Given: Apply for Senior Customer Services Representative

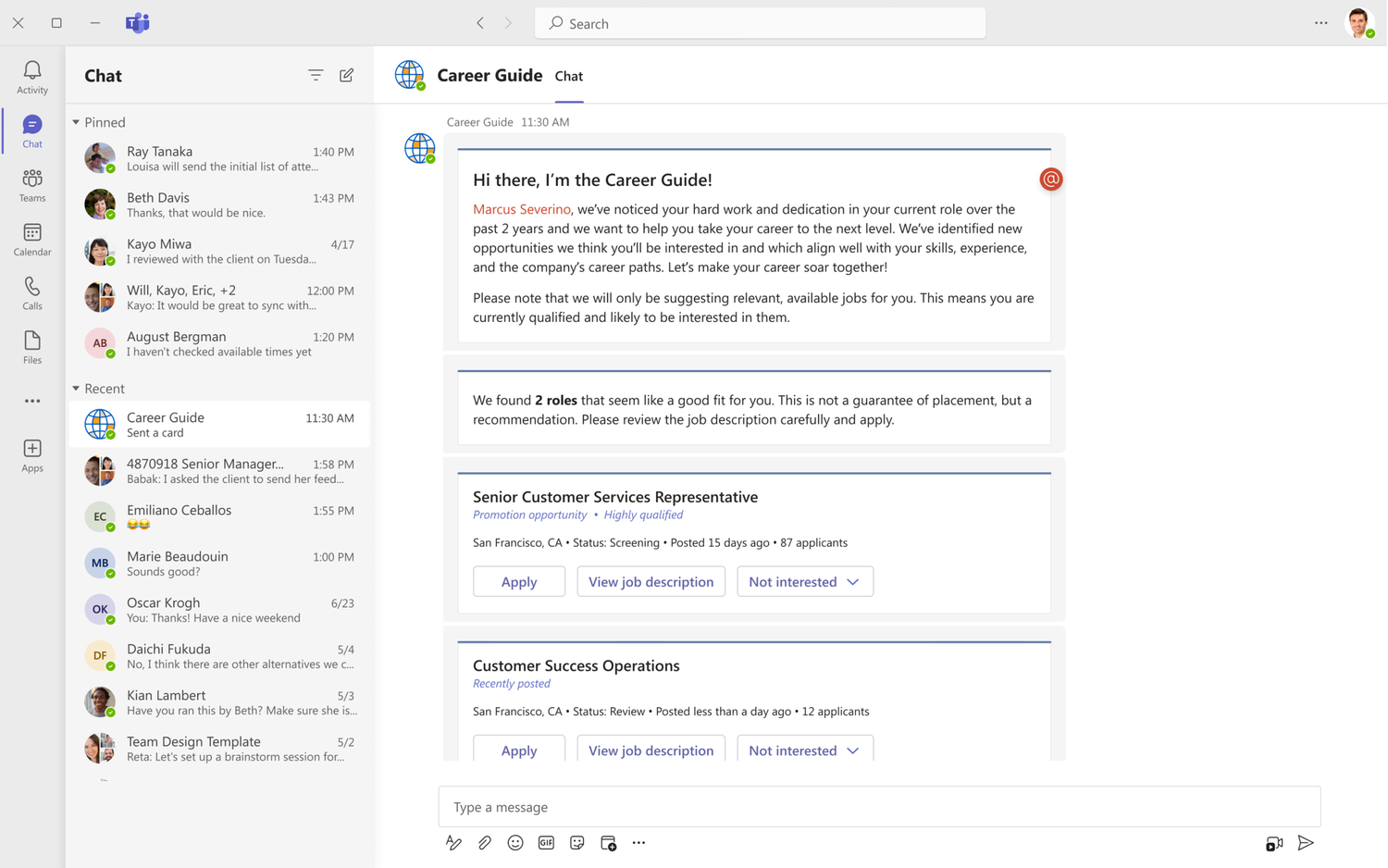Looking at the screenshot, I should 518,581.
